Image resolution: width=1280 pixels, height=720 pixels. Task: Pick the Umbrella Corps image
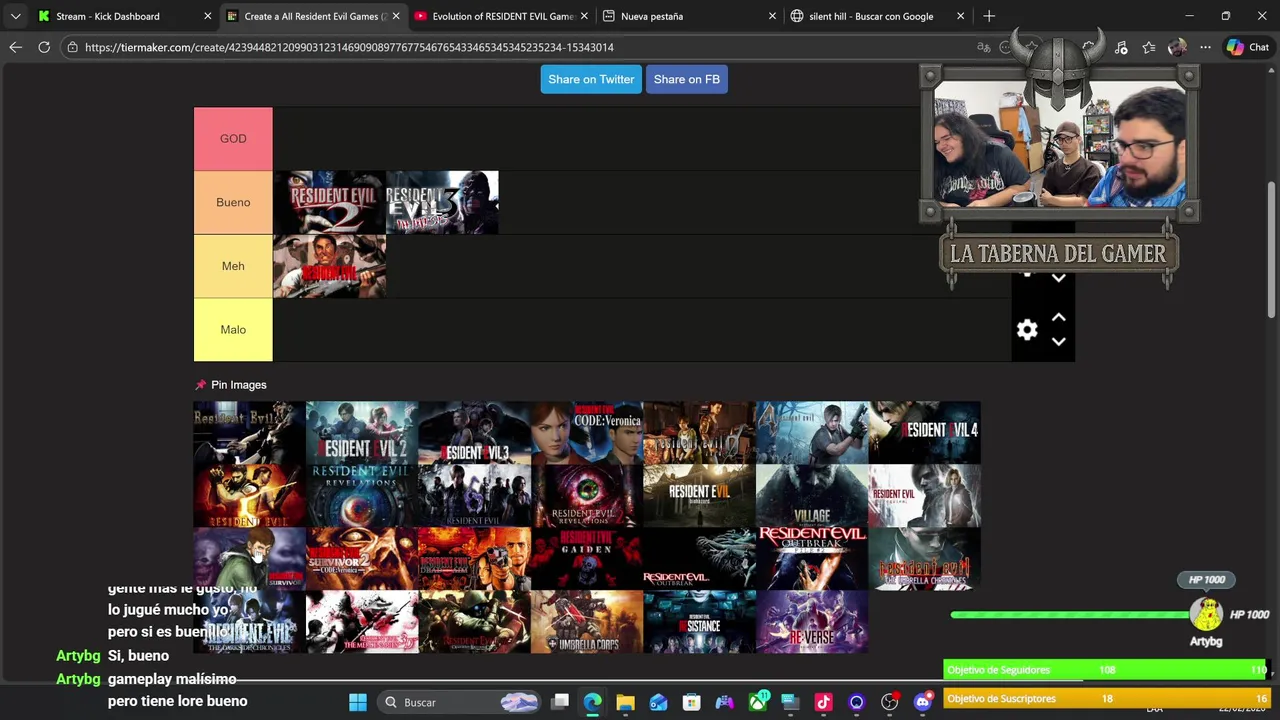click(587, 622)
